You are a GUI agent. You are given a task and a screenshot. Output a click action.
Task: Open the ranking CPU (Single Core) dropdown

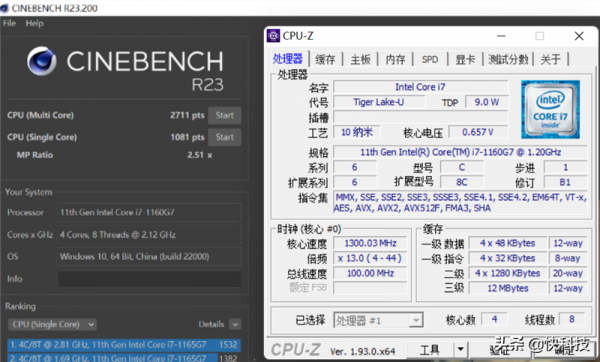pyautogui.click(x=52, y=324)
